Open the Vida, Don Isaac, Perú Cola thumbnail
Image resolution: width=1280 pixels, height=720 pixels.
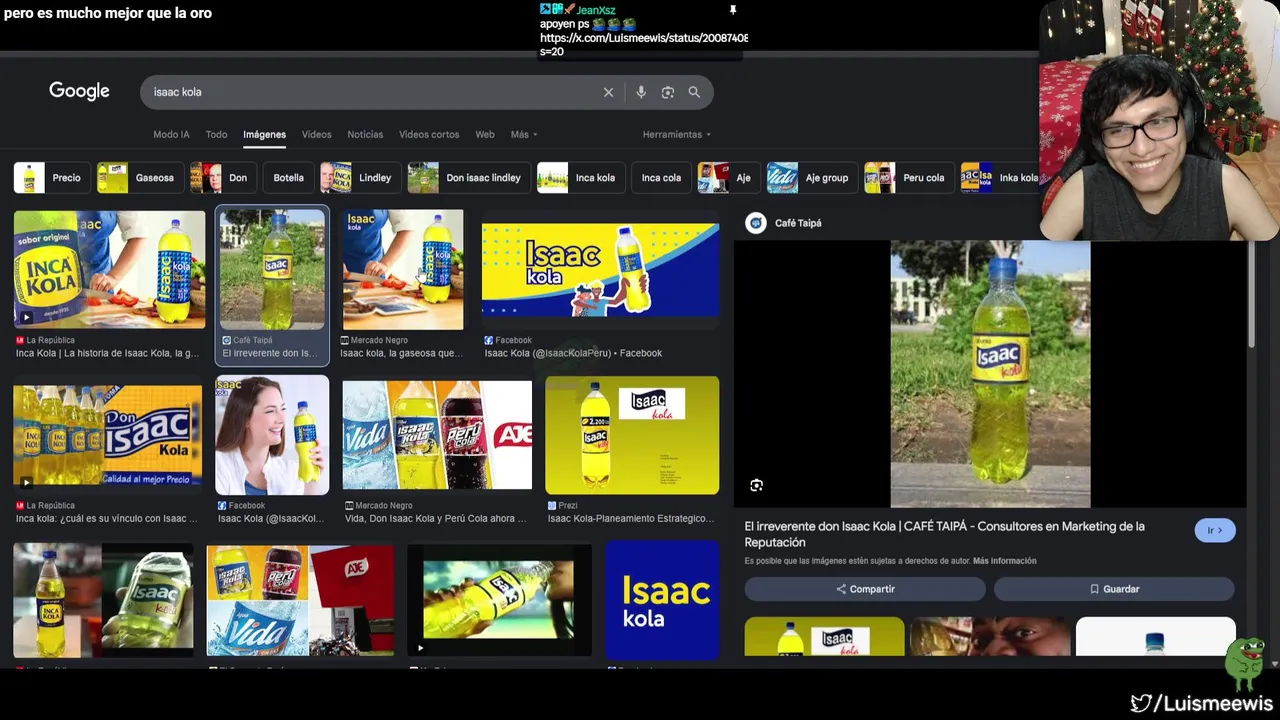437,435
